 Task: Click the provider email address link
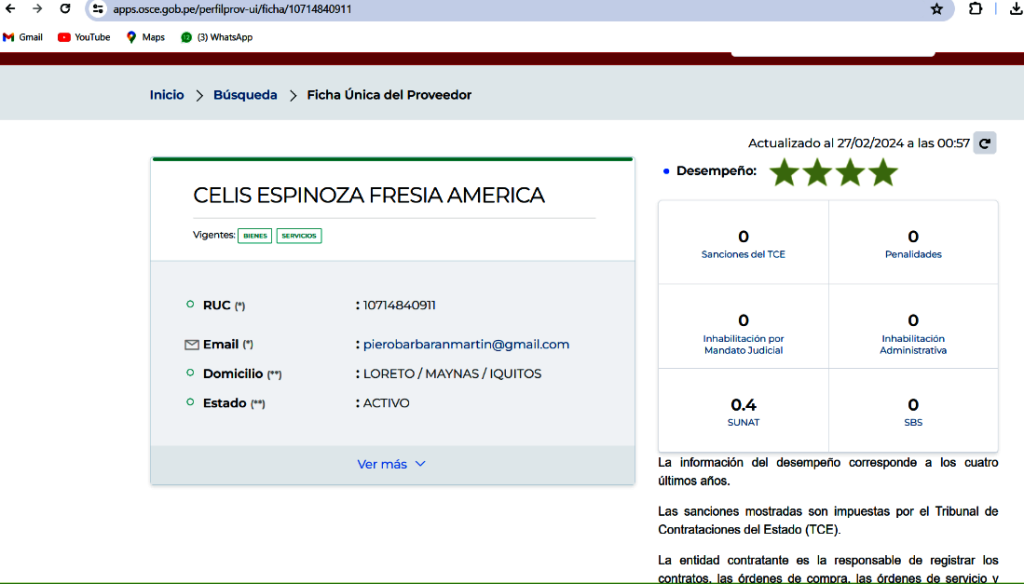coord(466,344)
